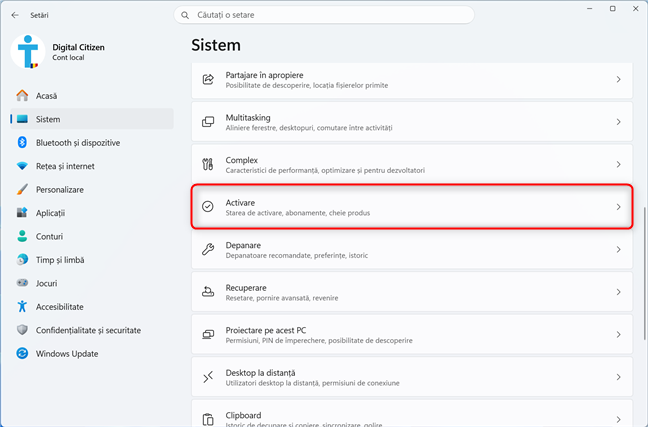
Task: Click the Proiectare pe acest PC icon
Action: (208, 334)
